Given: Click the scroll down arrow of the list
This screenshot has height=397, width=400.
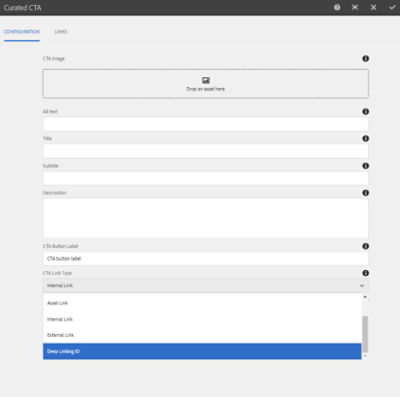Looking at the screenshot, I should [365, 356].
